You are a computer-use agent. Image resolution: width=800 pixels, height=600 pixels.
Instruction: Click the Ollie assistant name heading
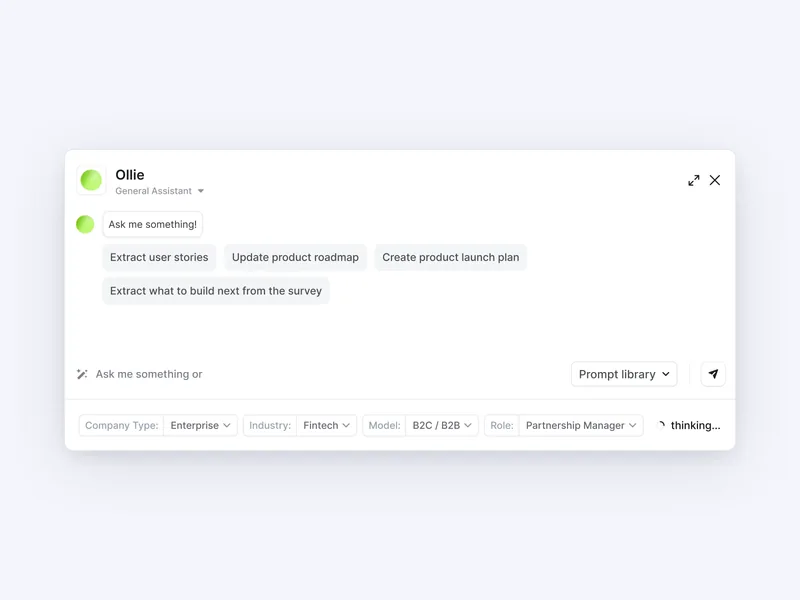pos(130,174)
